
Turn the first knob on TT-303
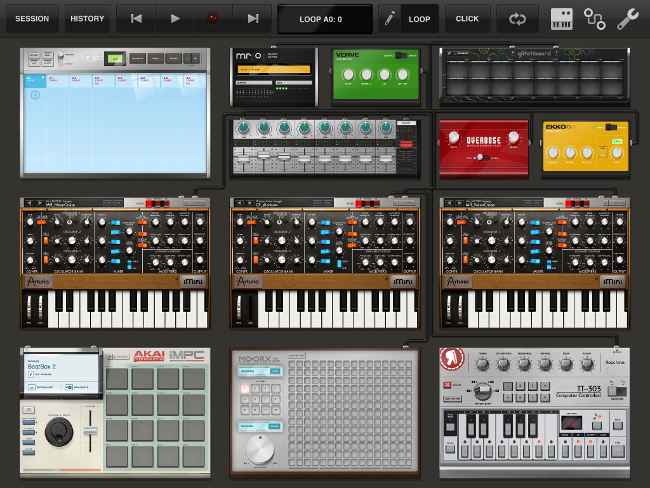click(482, 365)
